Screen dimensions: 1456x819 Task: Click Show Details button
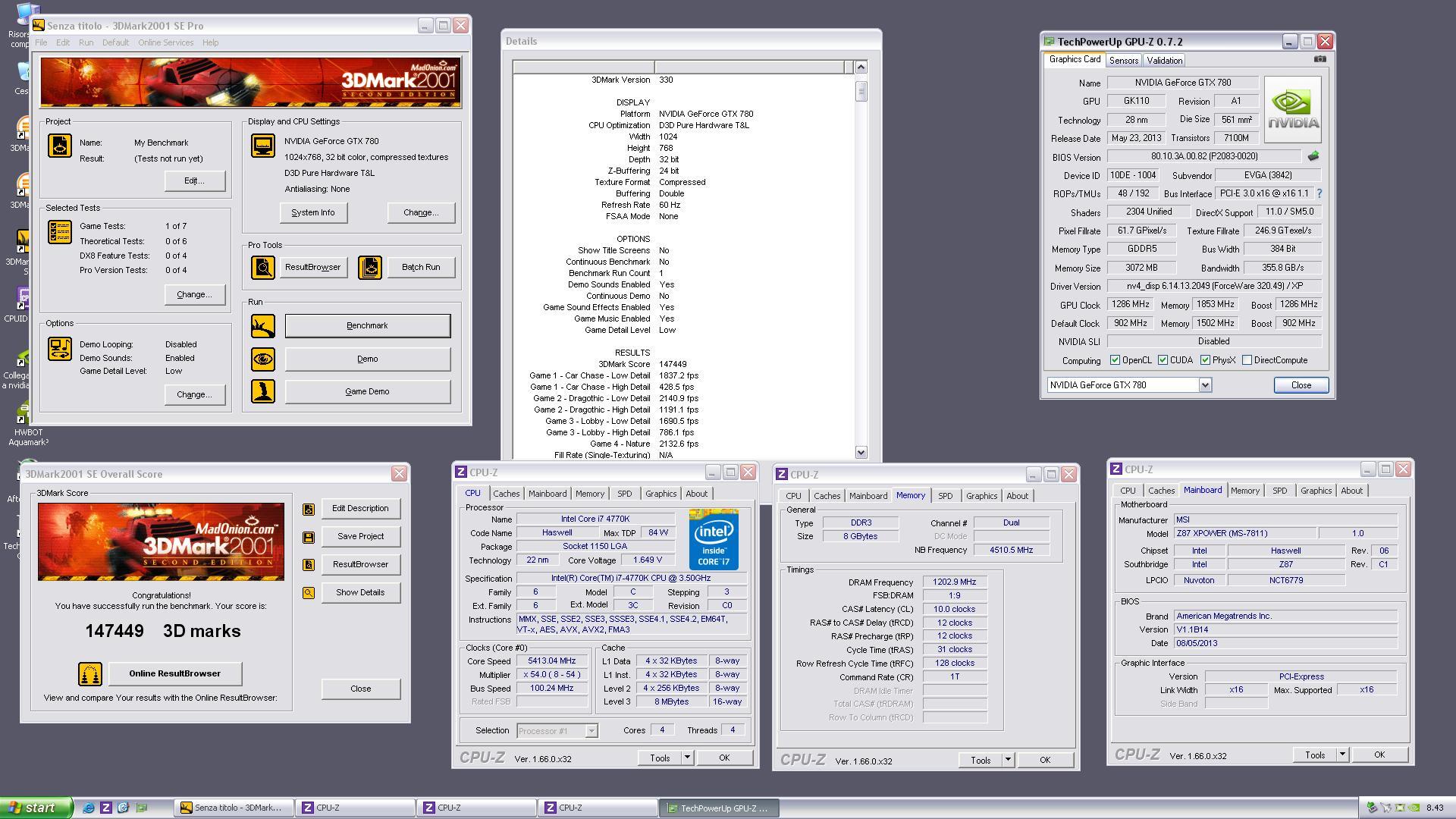pos(360,593)
